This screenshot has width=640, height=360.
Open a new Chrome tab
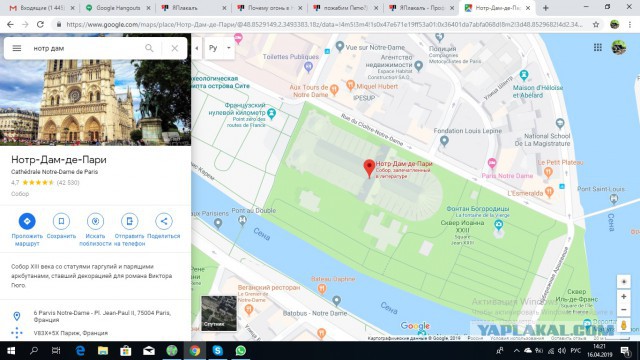tap(545, 8)
